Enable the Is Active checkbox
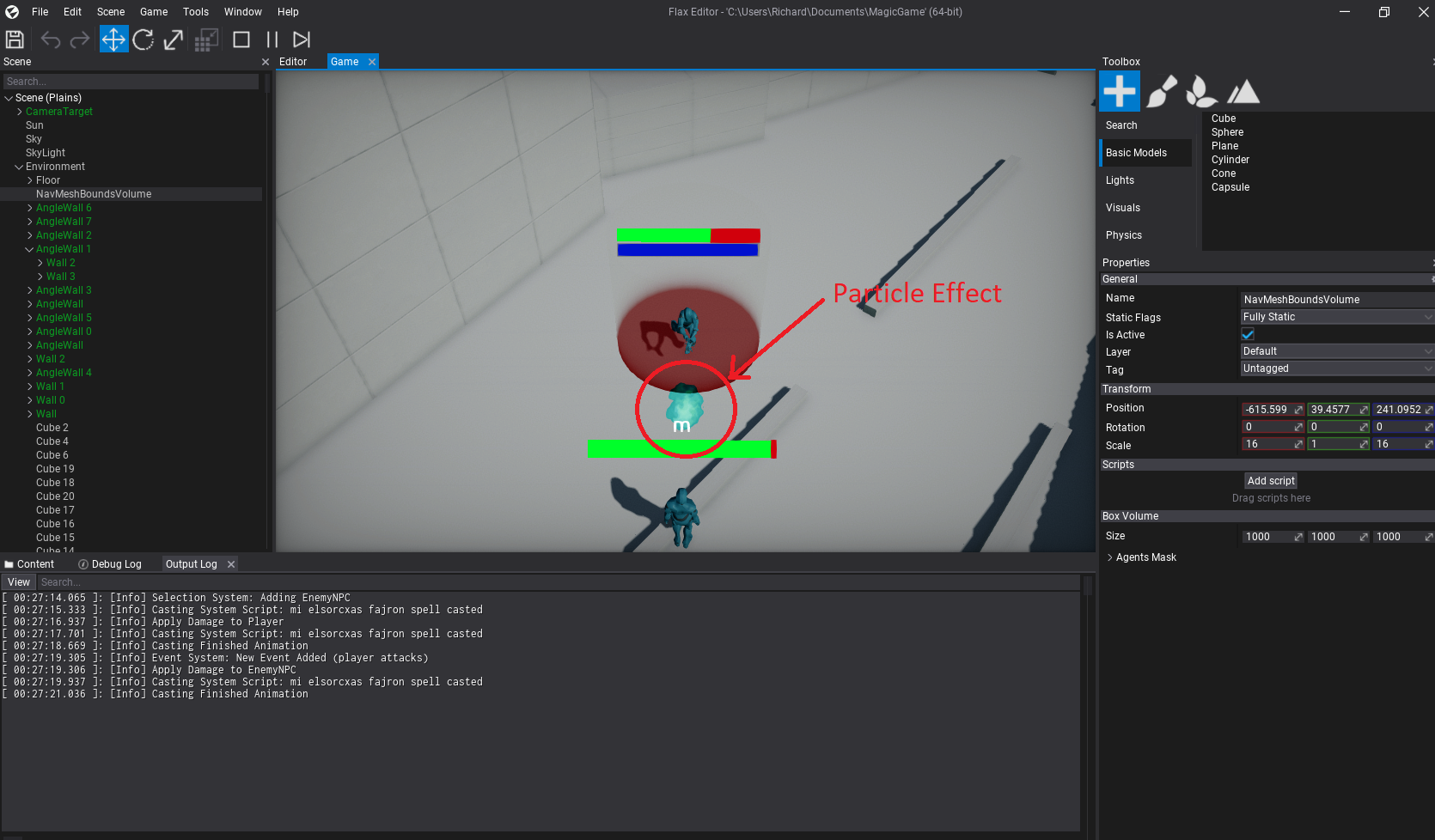This screenshot has width=1435, height=840. pyautogui.click(x=1248, y=334)
